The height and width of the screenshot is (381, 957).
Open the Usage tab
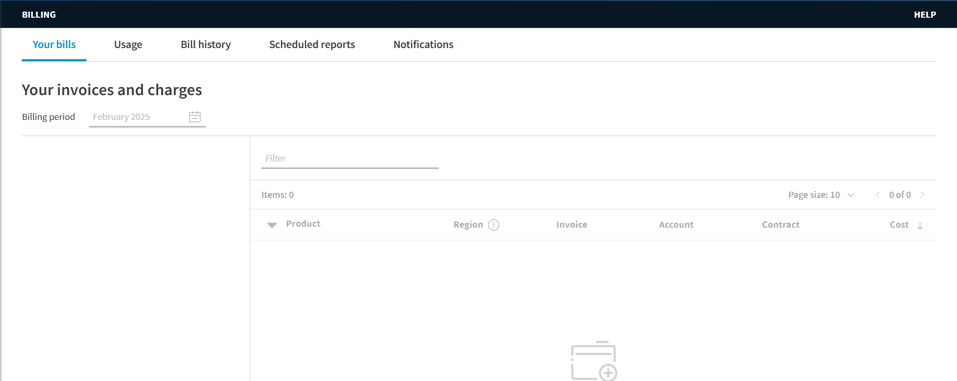[x=128, y=45]
